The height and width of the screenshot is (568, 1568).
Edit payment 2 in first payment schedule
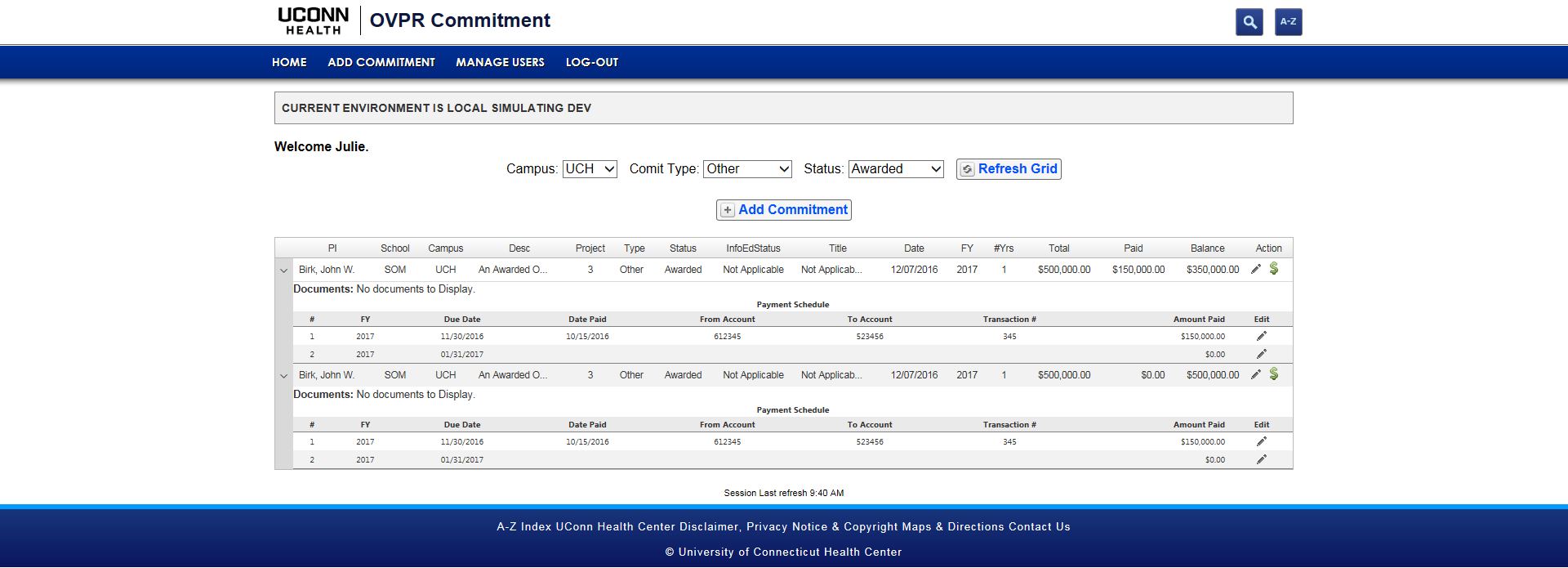click(1261, 354)
